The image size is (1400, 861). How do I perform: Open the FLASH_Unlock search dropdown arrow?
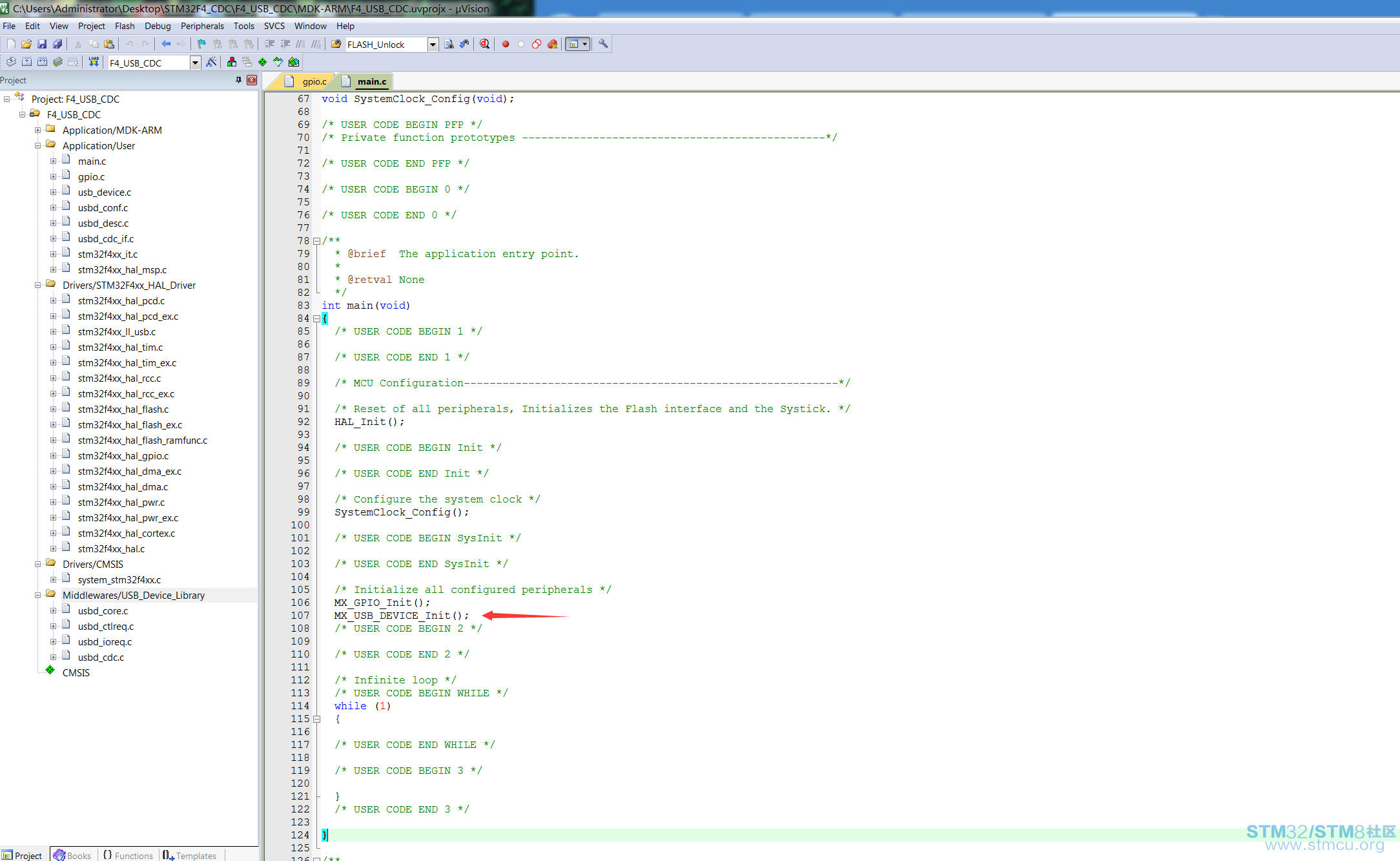pyautogui.click(x=433, y=45)
